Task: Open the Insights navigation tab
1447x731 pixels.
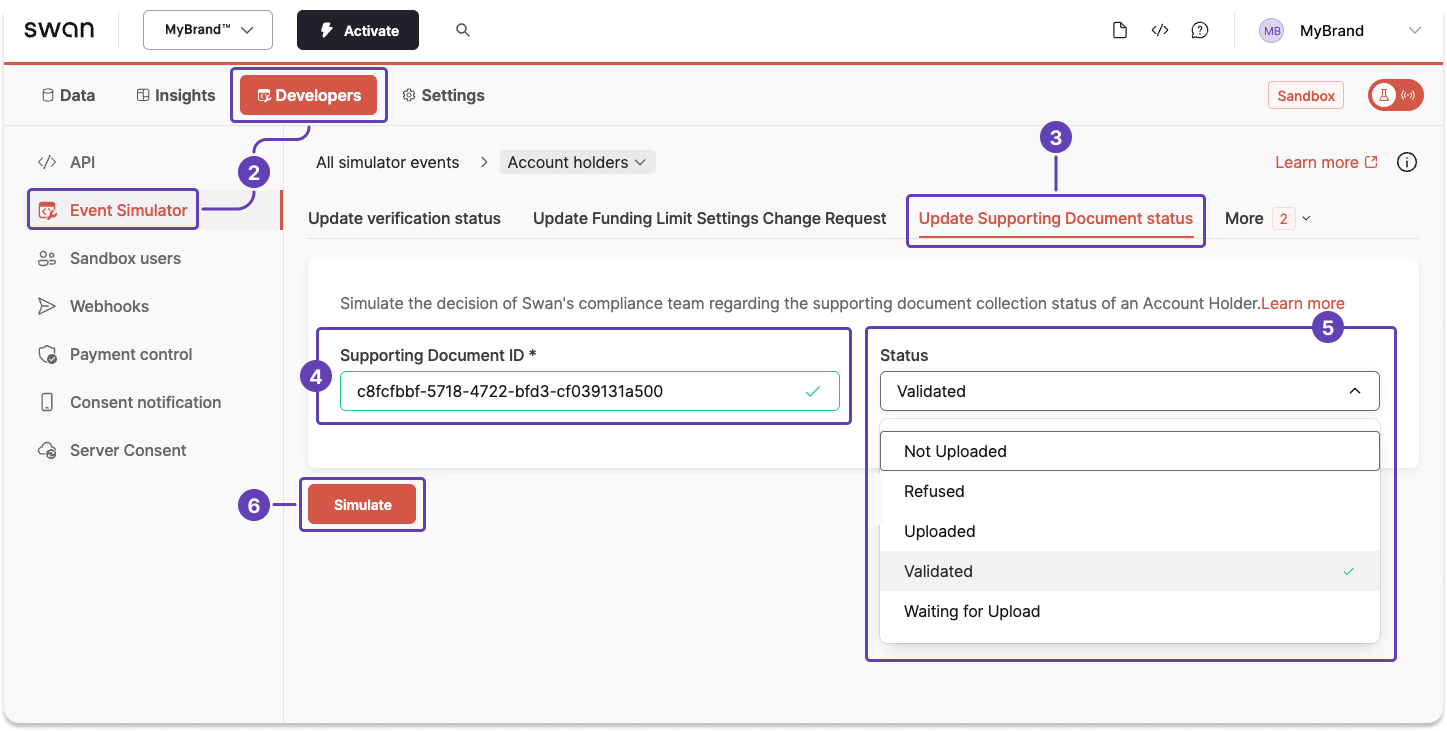Action: click(175, 94)
